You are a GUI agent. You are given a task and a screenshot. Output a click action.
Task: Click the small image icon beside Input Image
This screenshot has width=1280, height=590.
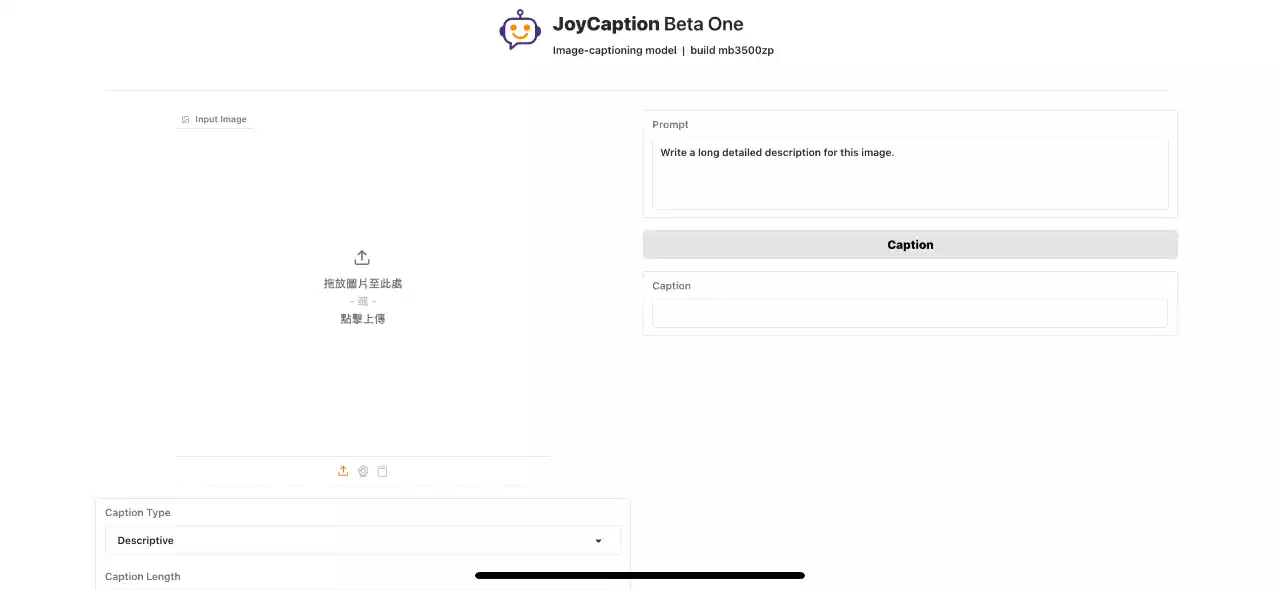coord(186,120)
